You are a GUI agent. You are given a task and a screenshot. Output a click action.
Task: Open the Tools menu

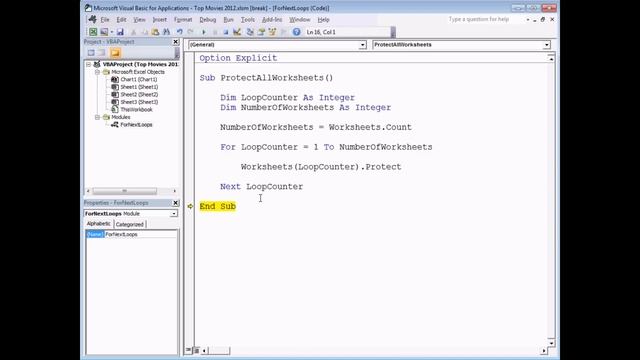pos(248,20)
